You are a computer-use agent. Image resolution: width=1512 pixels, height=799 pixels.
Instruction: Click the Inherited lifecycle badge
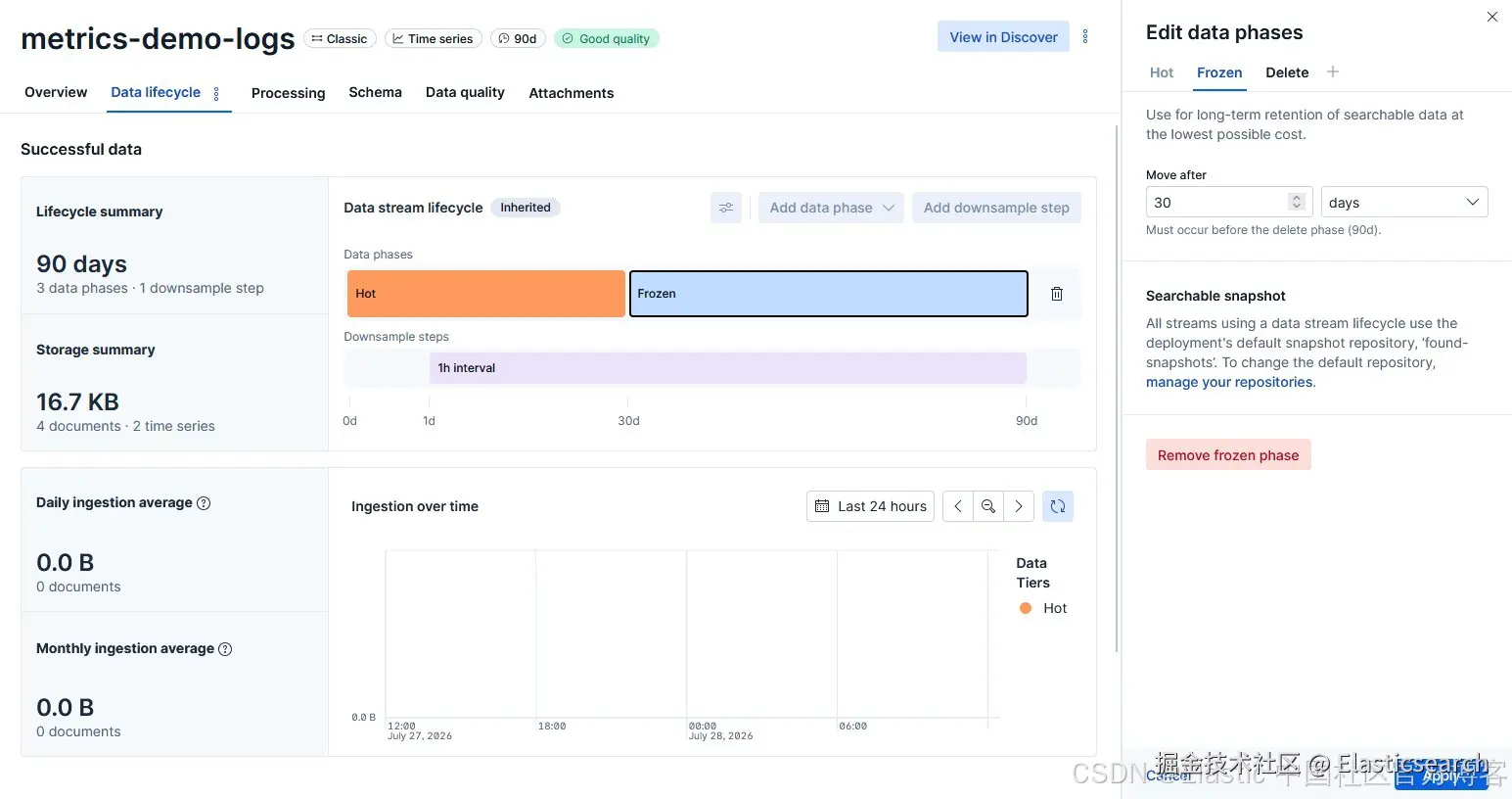pos(526,208)
